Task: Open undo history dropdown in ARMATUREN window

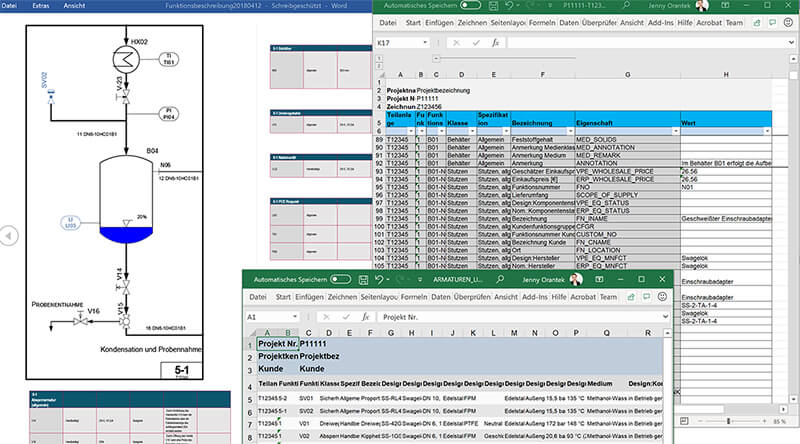Action: coord(388,280)
